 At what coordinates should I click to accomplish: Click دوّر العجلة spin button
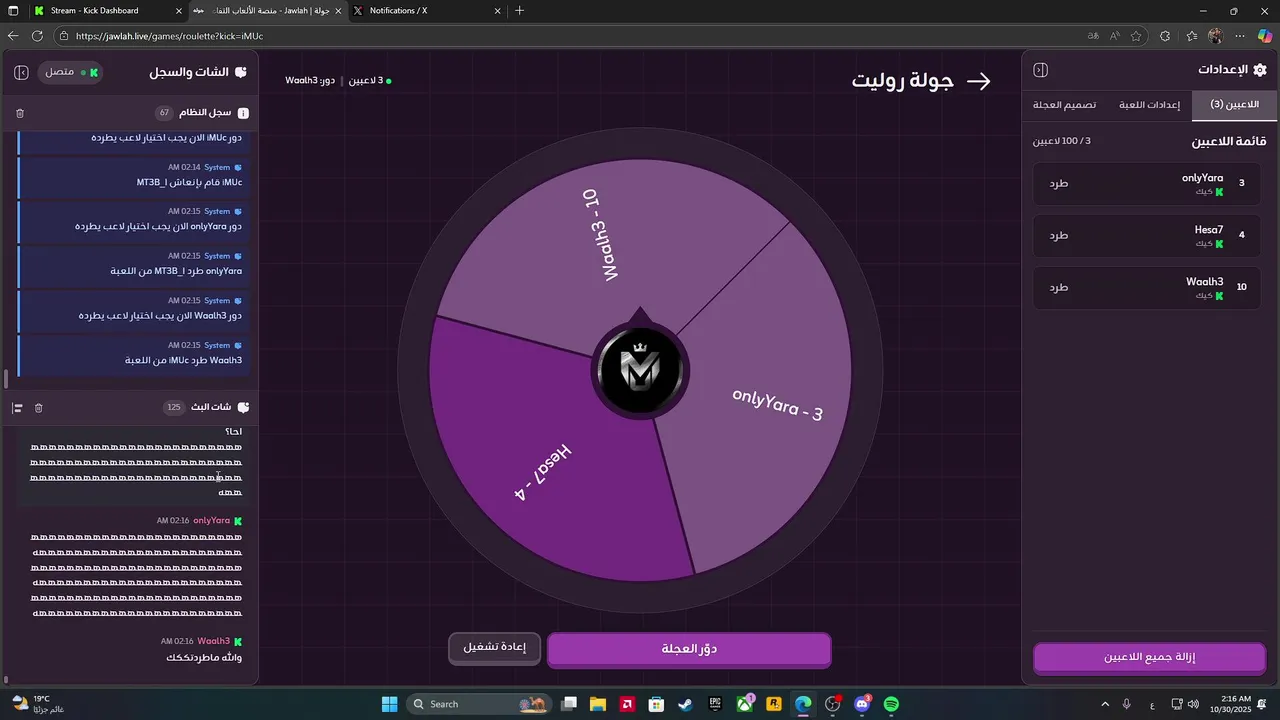coord(689,649)
